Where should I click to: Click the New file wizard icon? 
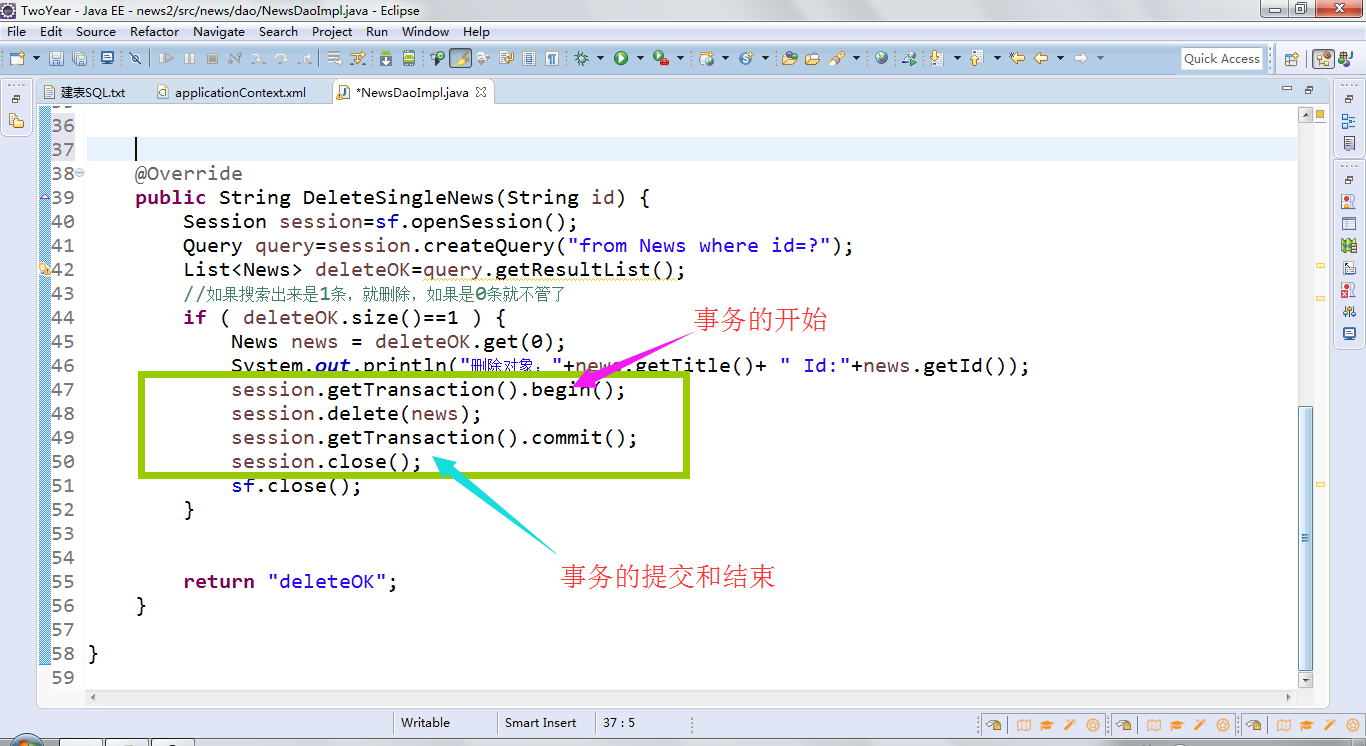[x=17, y=58]
